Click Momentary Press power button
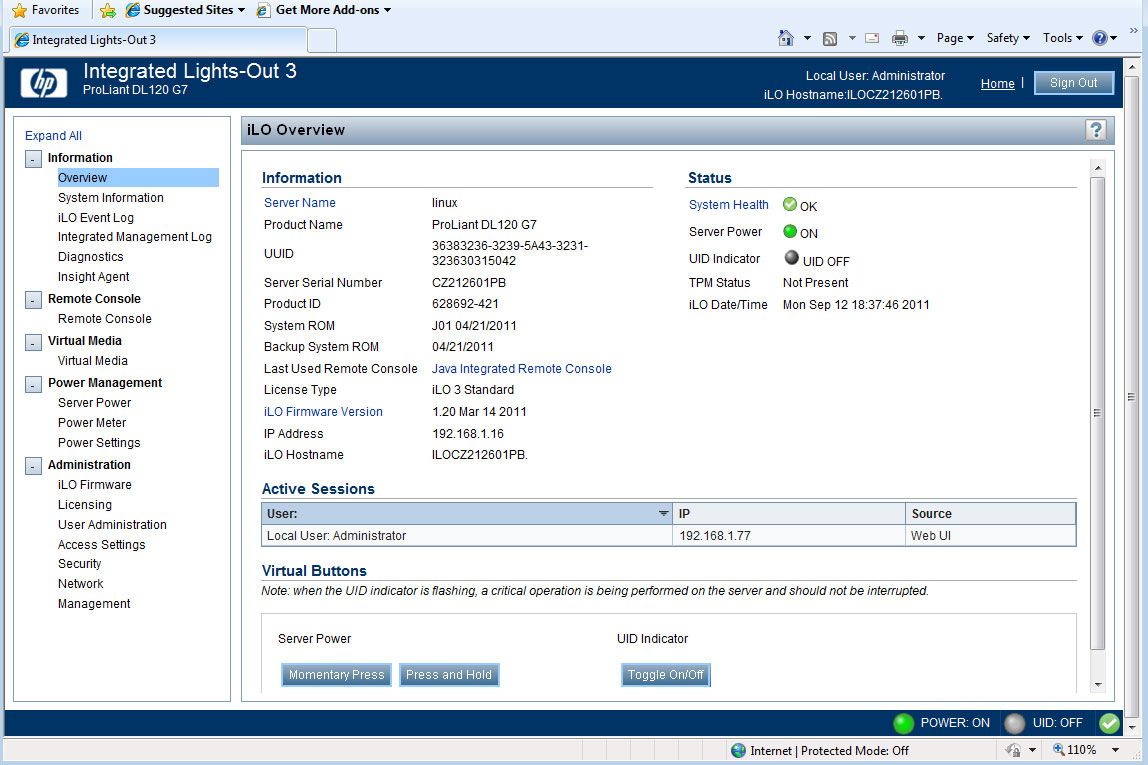Screen dimensions: 1148x765 click(336, 674)
